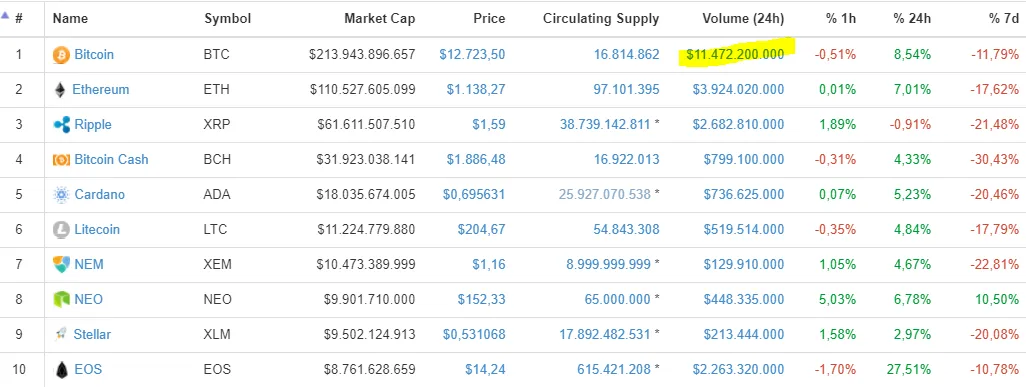Click the Cardano logo icon
The width and height of the screenshot is (1026, 387).
coord(61,194)
